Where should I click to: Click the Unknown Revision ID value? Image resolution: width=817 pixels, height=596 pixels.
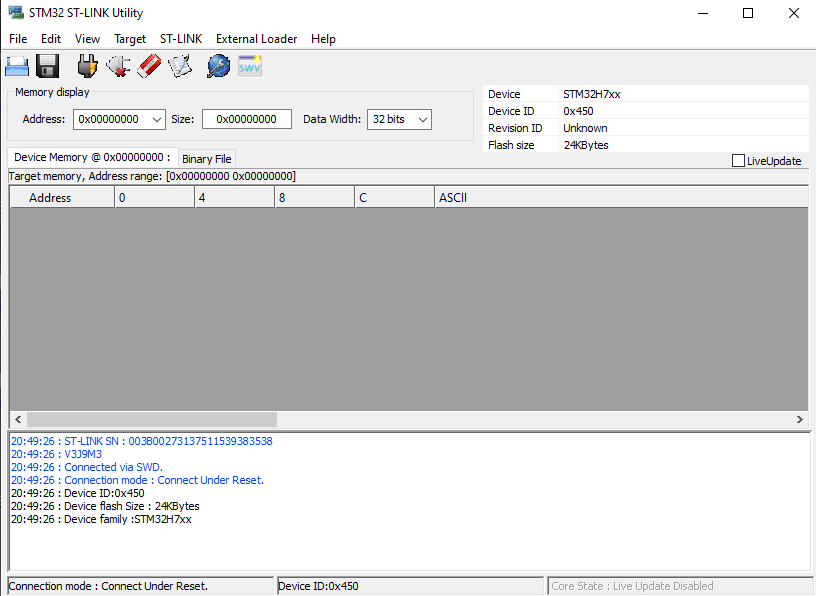(585, 128)
